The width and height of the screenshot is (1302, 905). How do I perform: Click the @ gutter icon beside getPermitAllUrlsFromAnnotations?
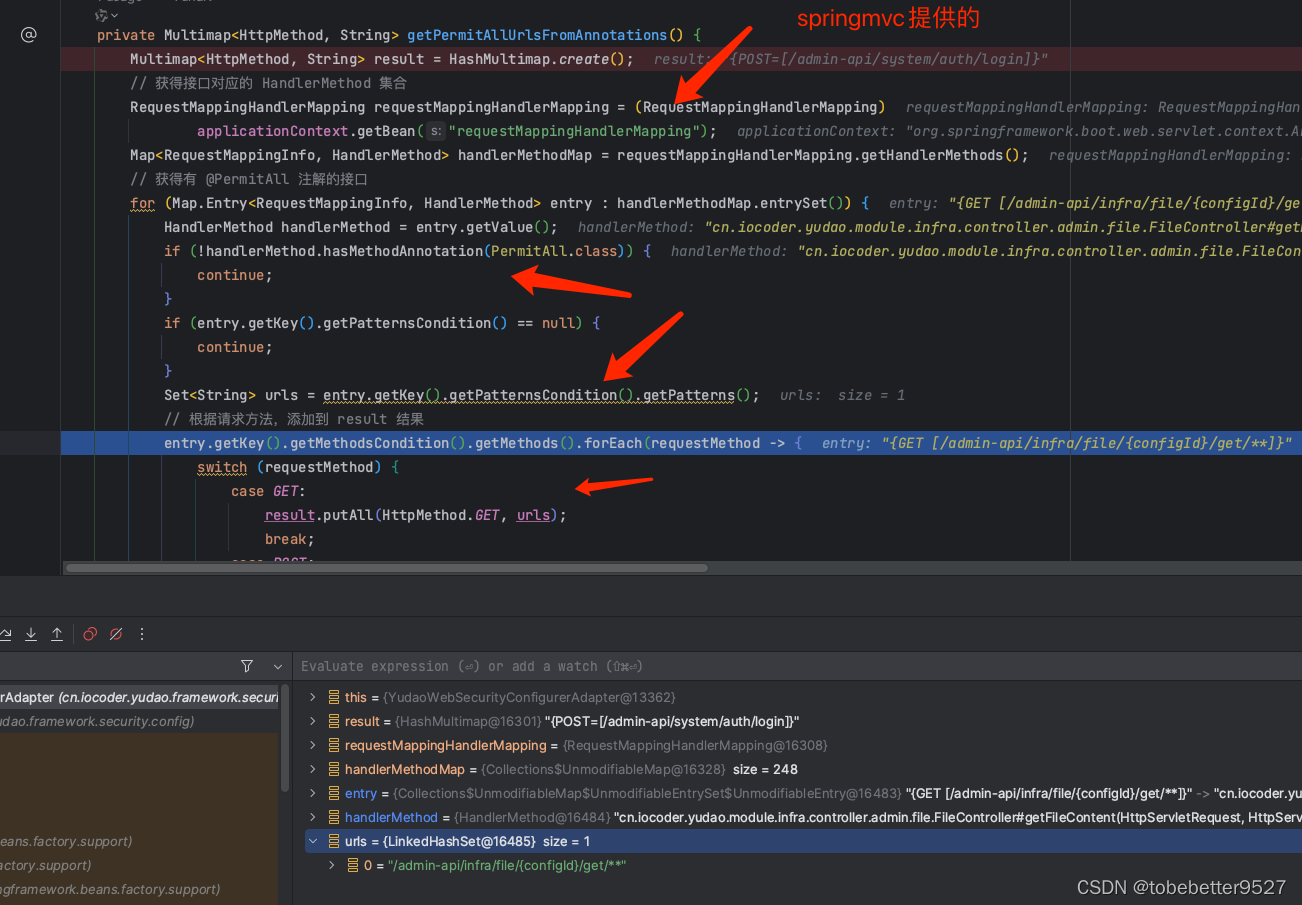(x=29, y=35)
